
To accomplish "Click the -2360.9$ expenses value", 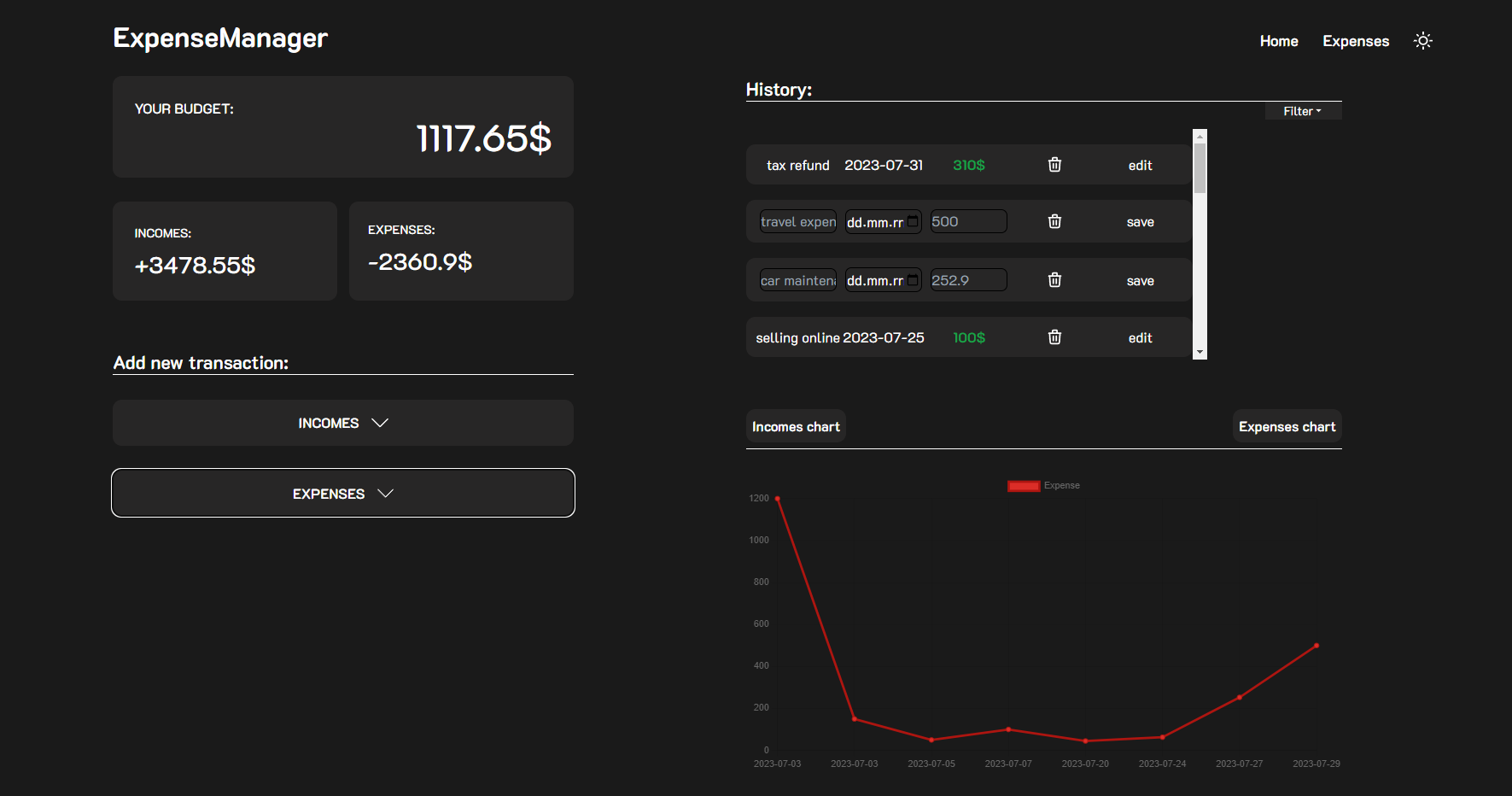I will (x=420, y=262).
